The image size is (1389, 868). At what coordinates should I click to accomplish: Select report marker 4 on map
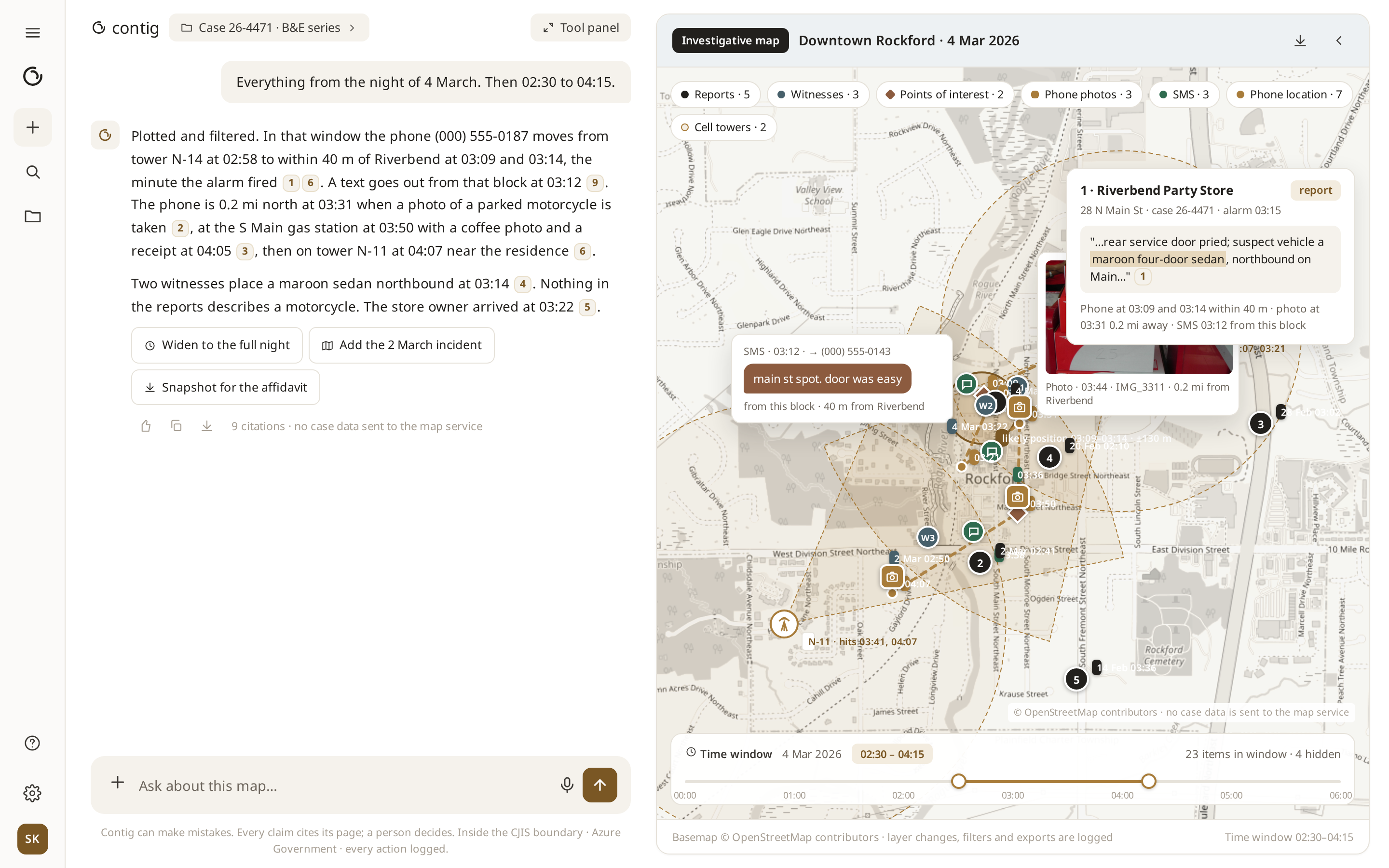pyautogui.click(x=1049, y=458)
